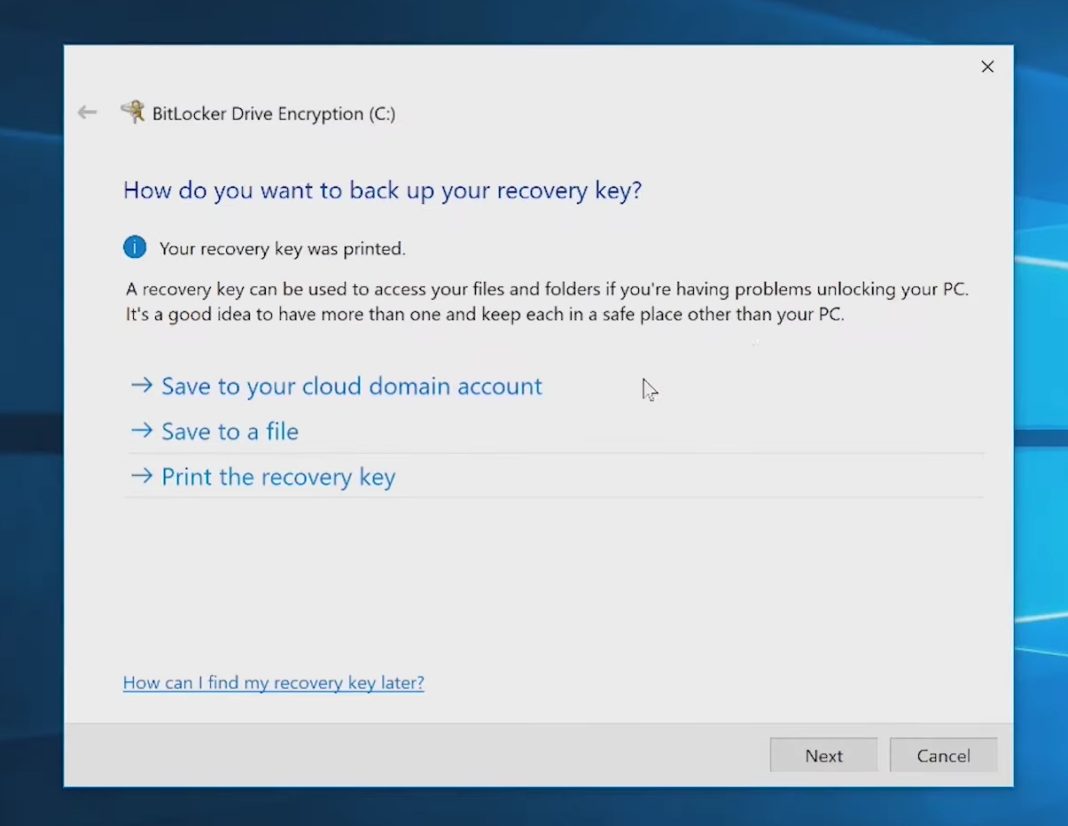Click the arrow icon beside Print the recovery key
The height and width of the screenshot is (826, 1068).
pyautogui.click(x=140, y=477)
